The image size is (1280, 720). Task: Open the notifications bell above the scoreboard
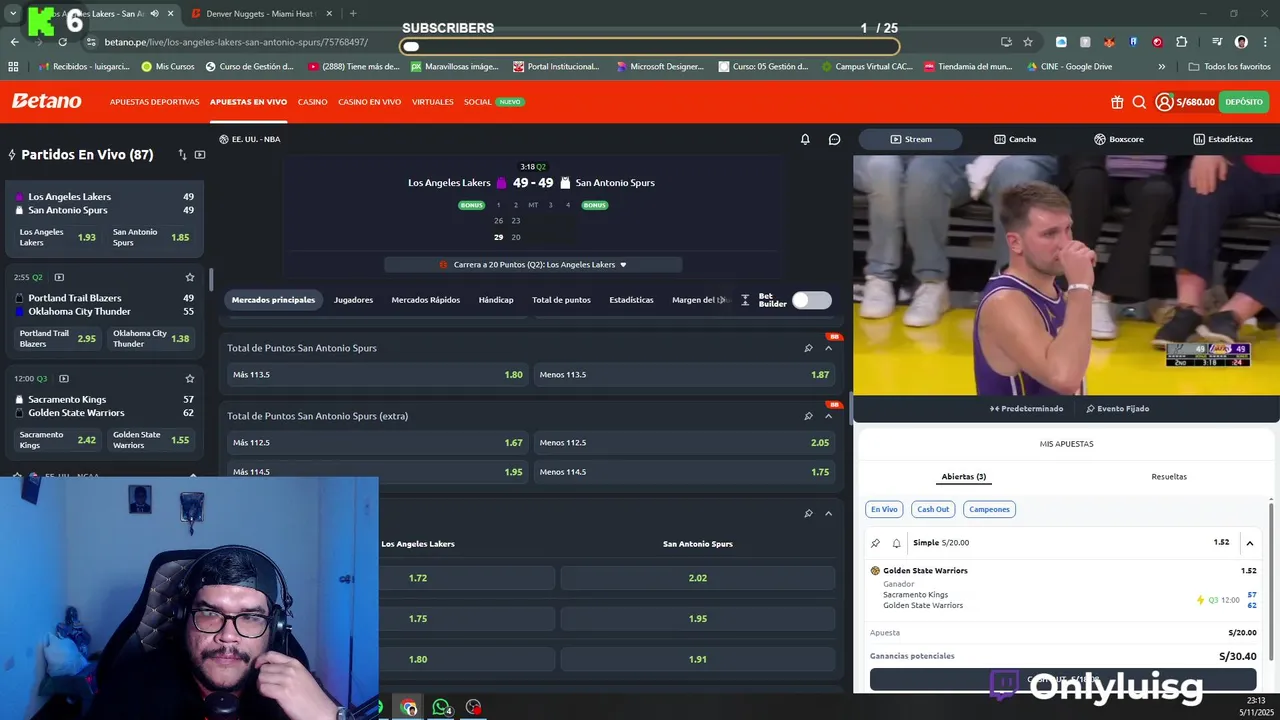[x=805, y=139]
